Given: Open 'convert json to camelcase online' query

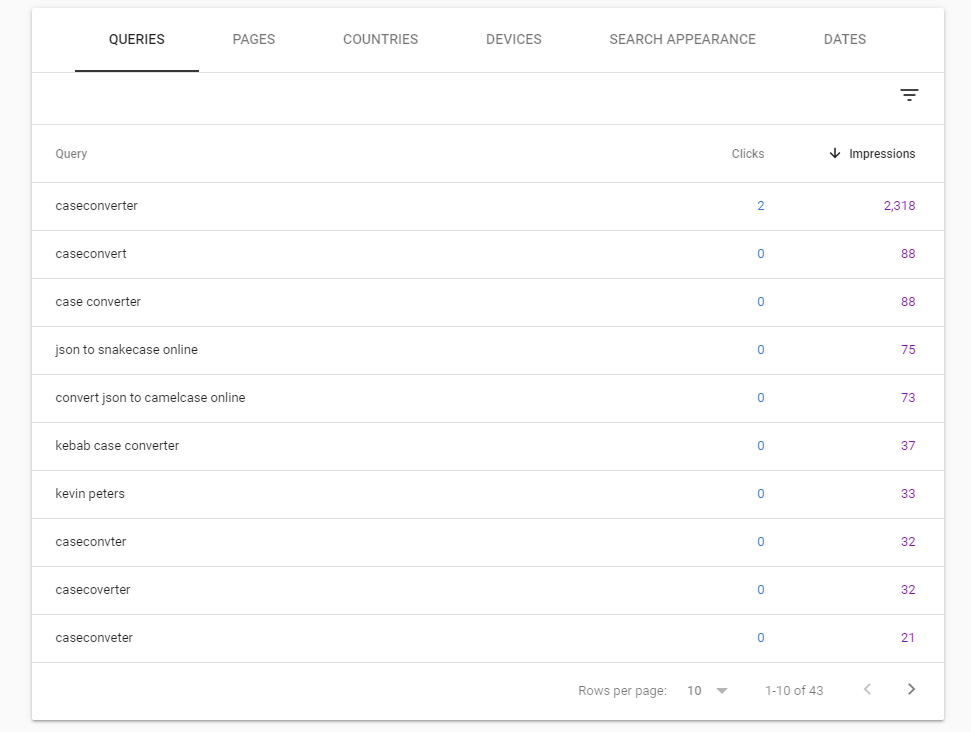Looking at the screenshot, I should tap(150, 398).
